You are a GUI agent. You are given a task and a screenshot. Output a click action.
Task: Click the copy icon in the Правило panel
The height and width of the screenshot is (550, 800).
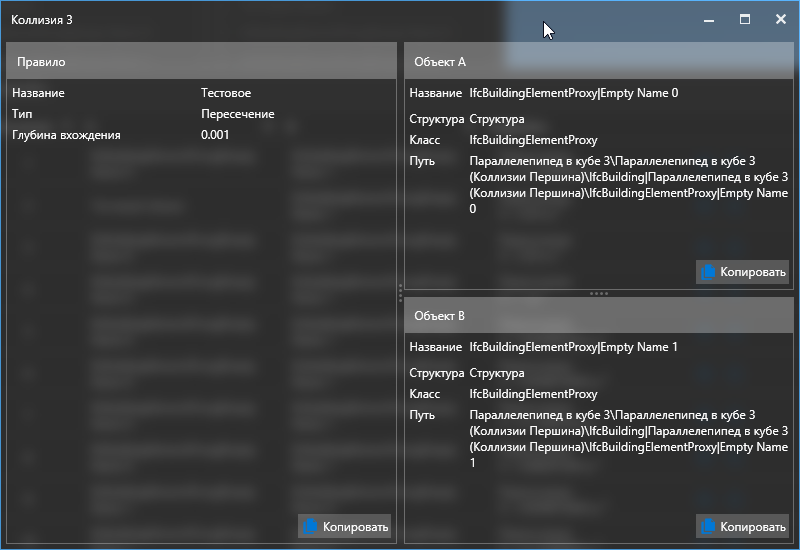[311, 527]
